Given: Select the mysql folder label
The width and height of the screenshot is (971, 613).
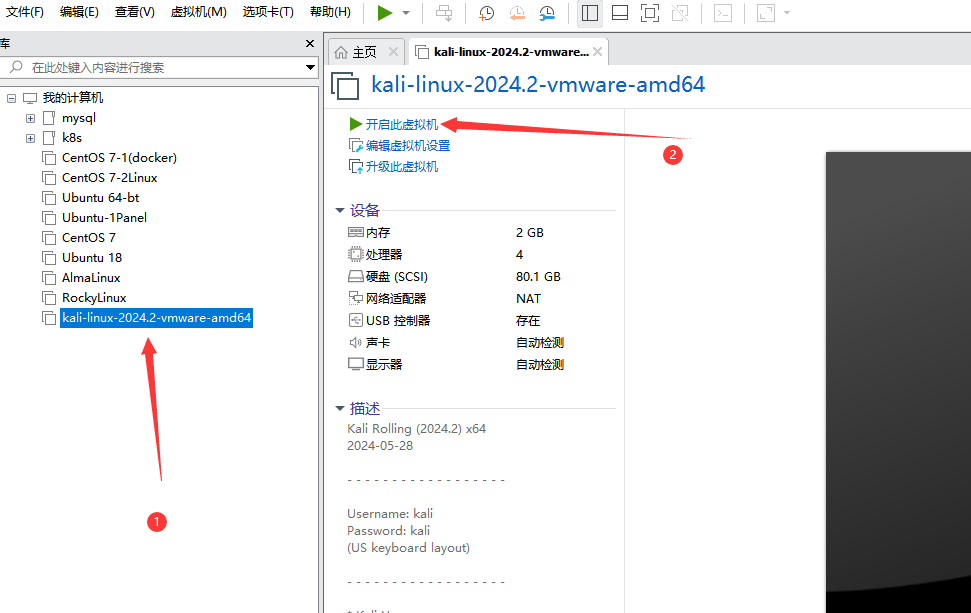Looking at the screenshot, I should pos(79,118).
